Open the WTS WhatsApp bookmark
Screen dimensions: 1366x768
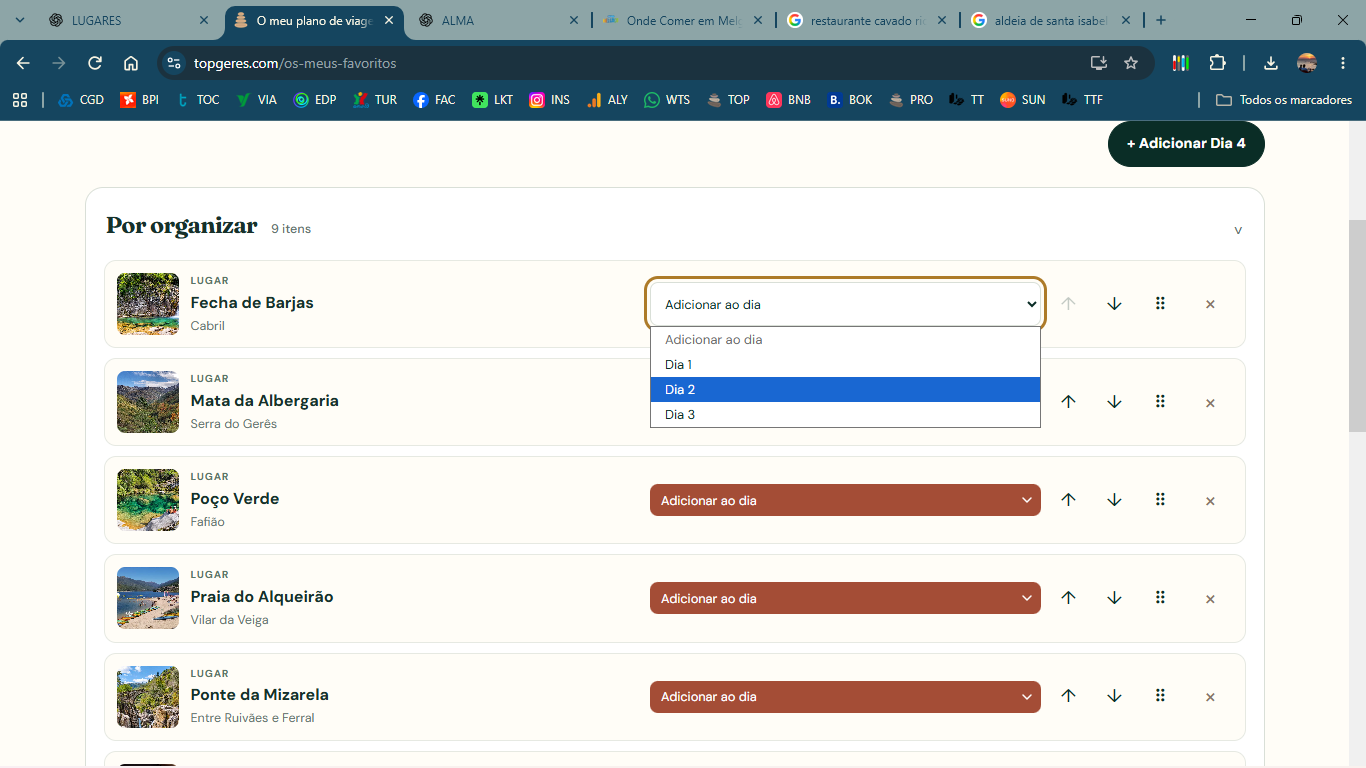click(x=667, y=100)
